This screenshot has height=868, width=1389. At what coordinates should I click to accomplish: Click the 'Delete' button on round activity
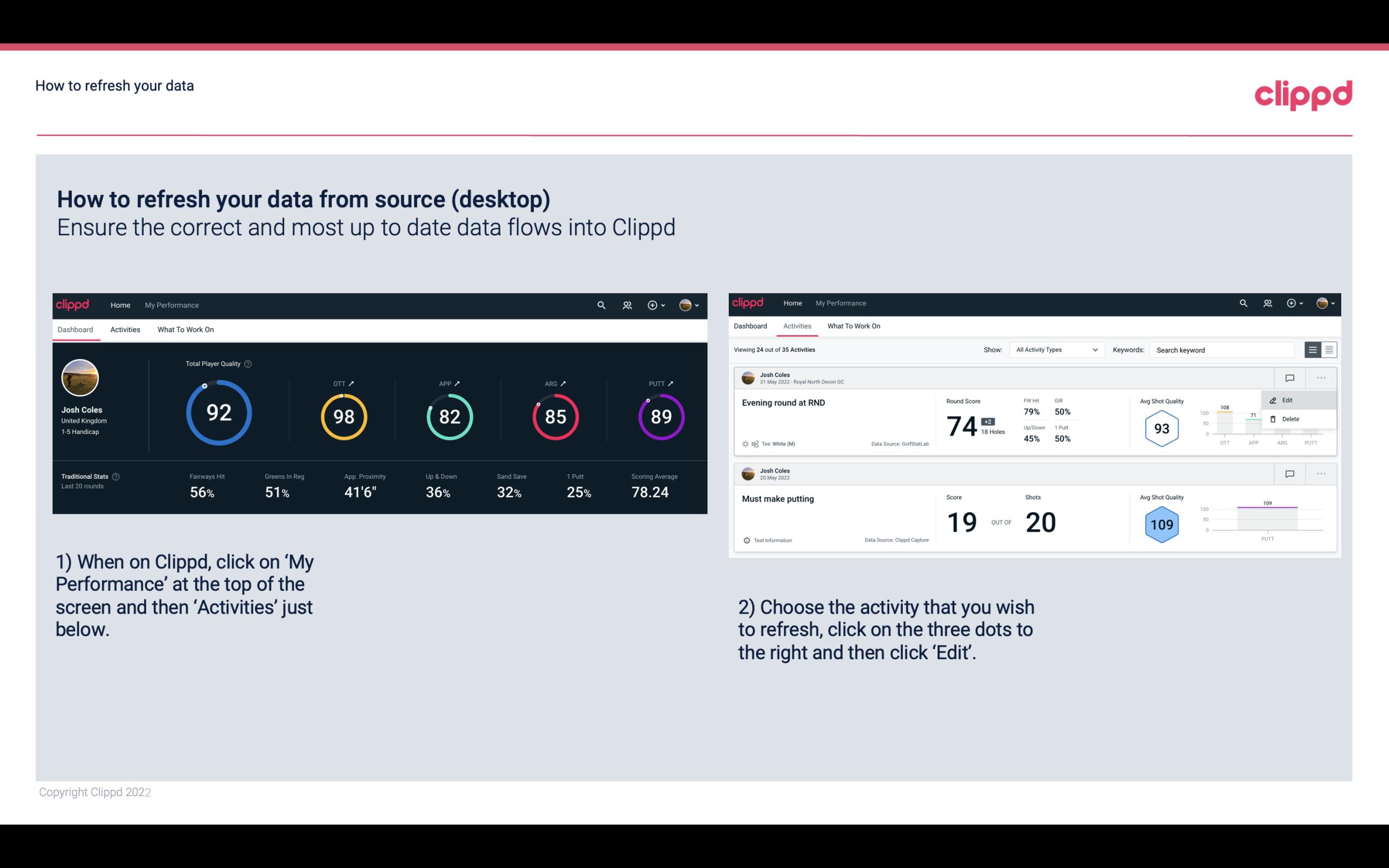point(1290,419)
